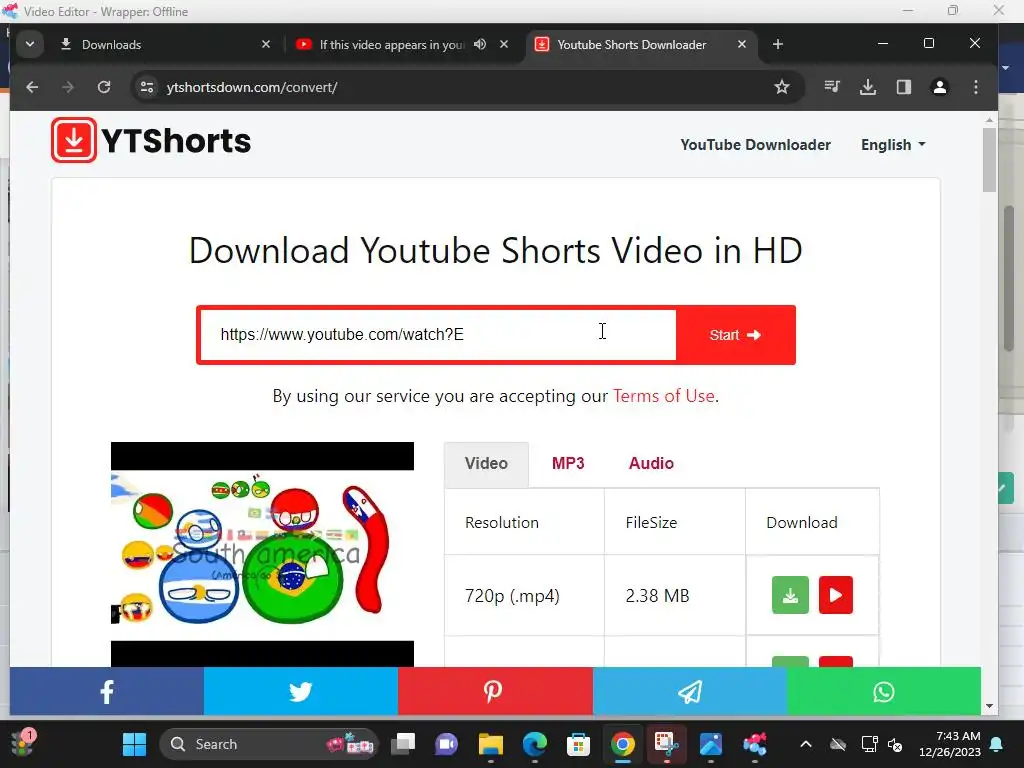Share on Facebook
1024x768 pixels.
[106, 691]
